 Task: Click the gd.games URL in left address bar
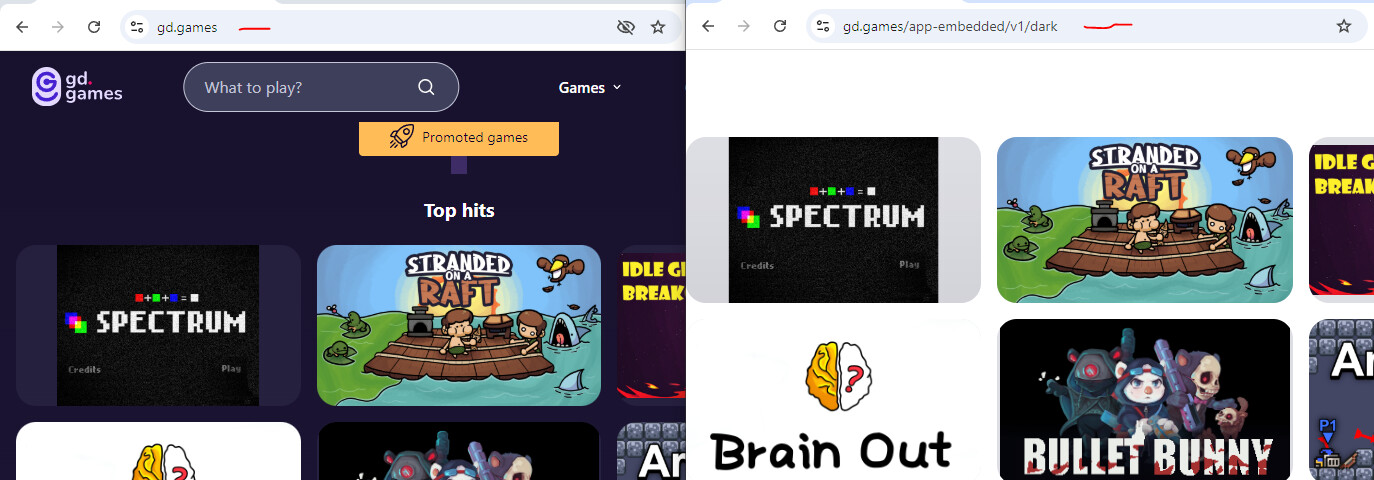pos(187,27)
